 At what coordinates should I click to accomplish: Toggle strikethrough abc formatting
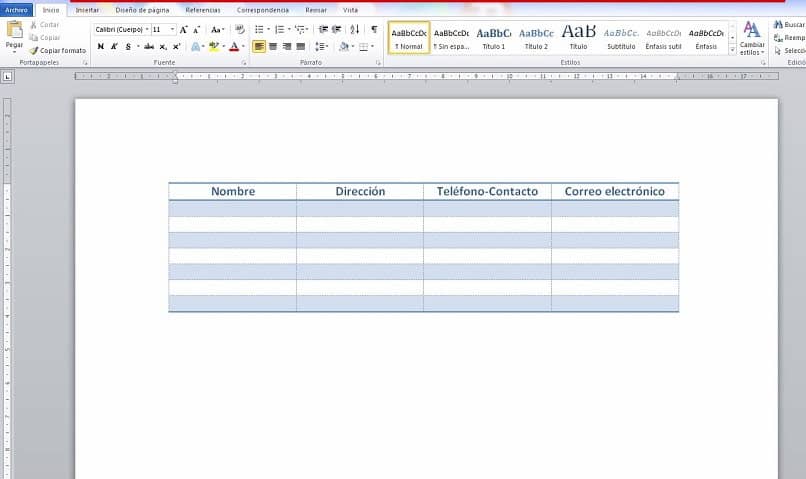149,46
